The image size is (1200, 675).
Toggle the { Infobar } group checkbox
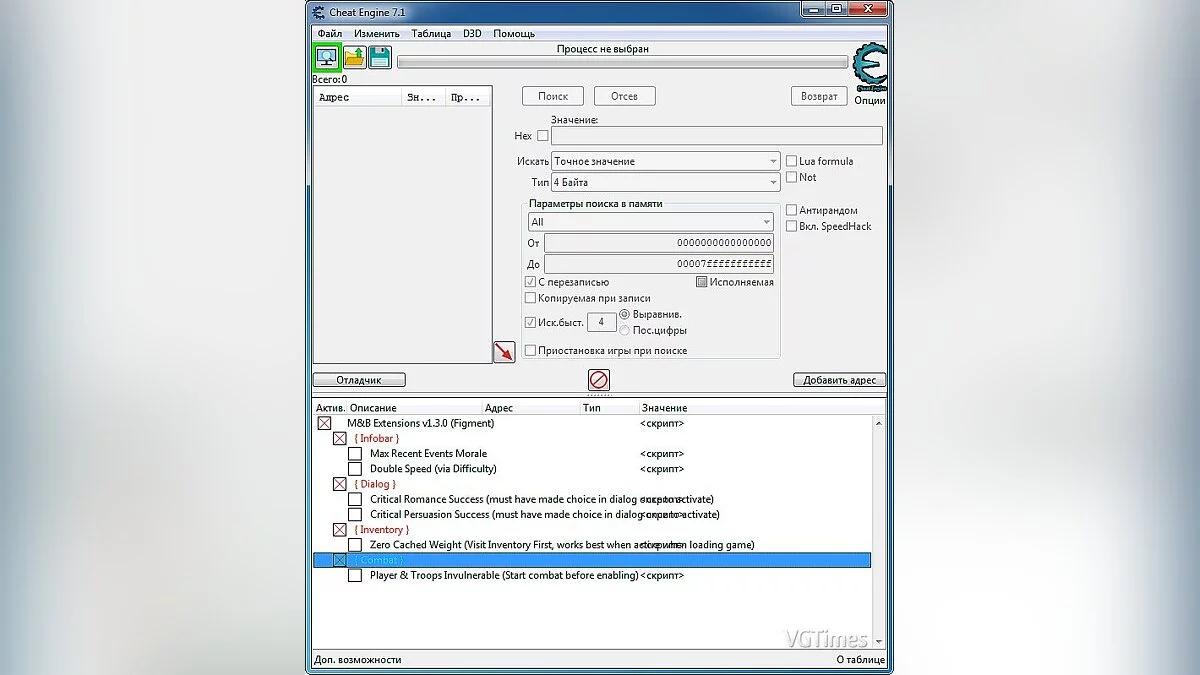pos(339,438)
